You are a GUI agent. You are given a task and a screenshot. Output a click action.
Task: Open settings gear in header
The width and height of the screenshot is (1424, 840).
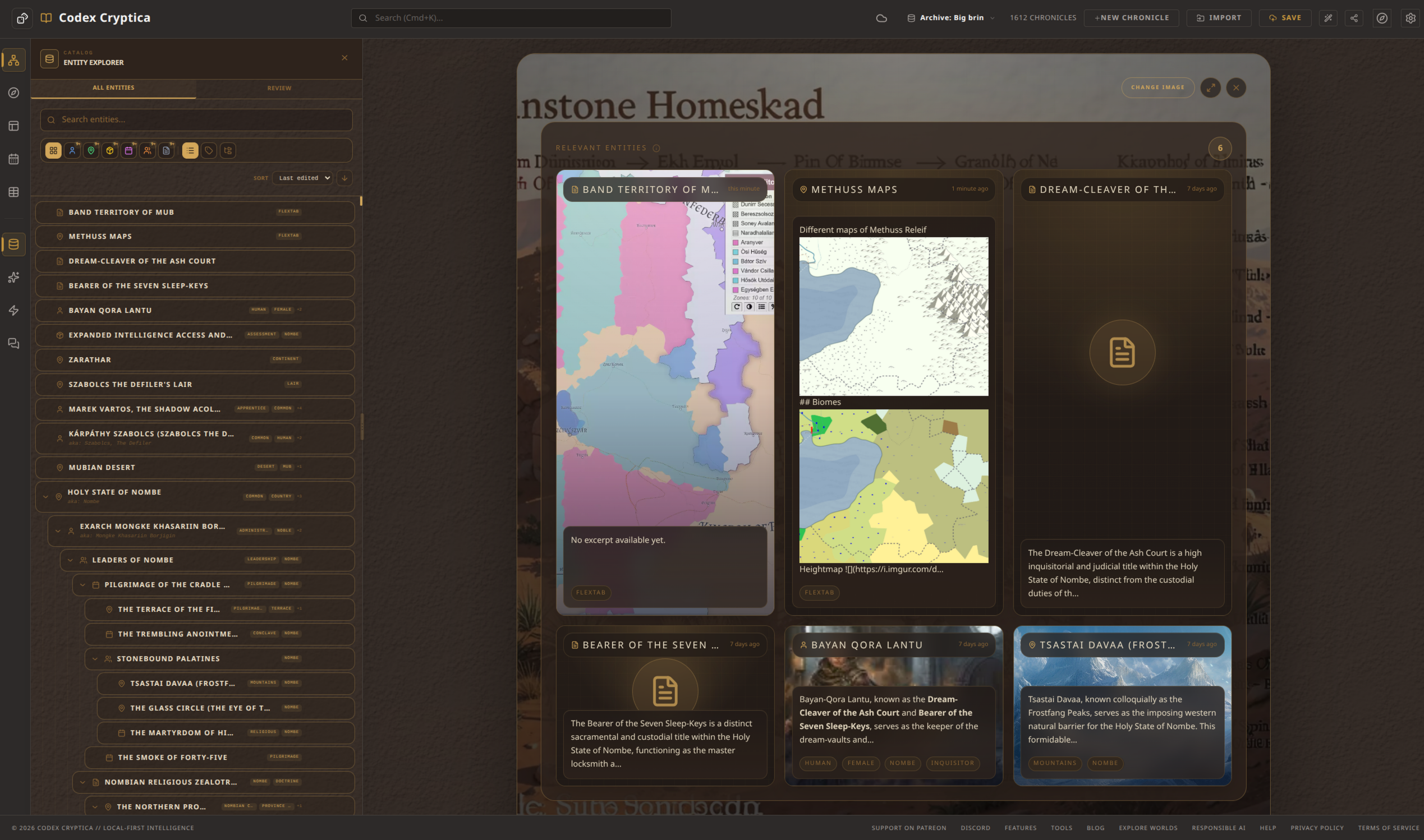click(1411, 18)
